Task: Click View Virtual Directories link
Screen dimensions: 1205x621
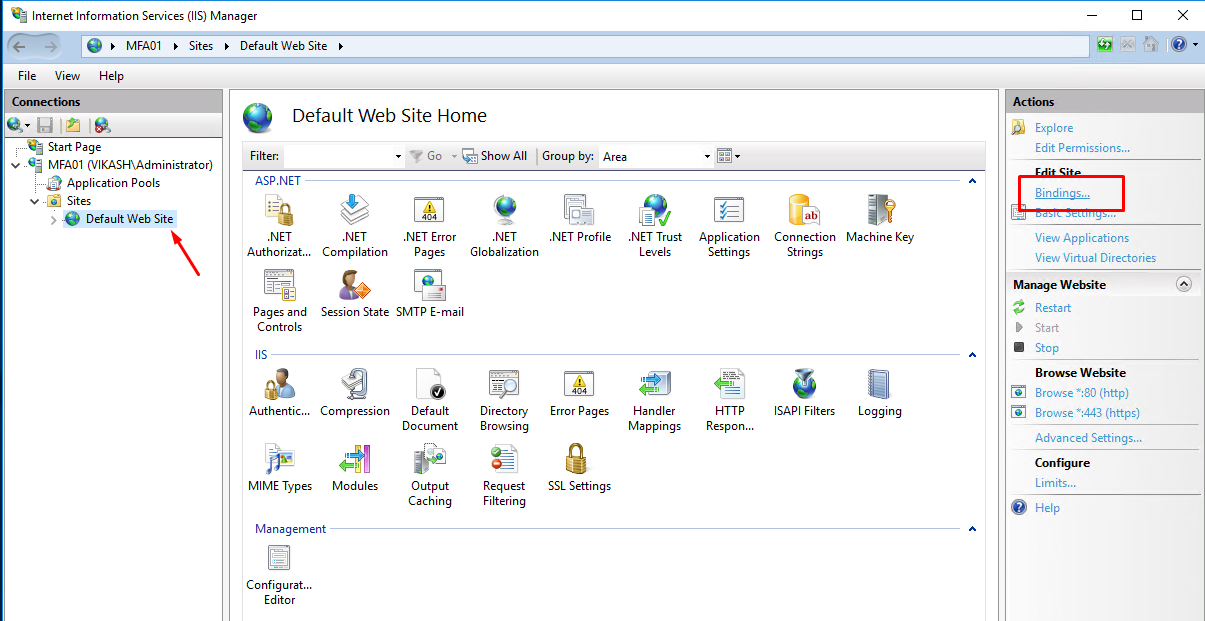Action: pos(1095,258)
